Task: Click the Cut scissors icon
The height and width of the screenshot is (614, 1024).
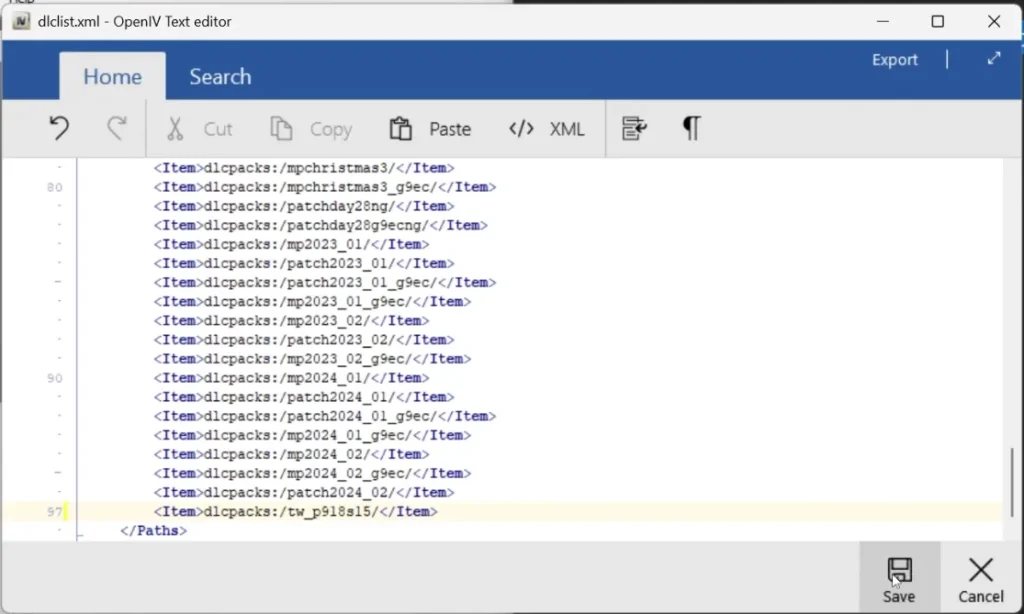Action: 175,128
